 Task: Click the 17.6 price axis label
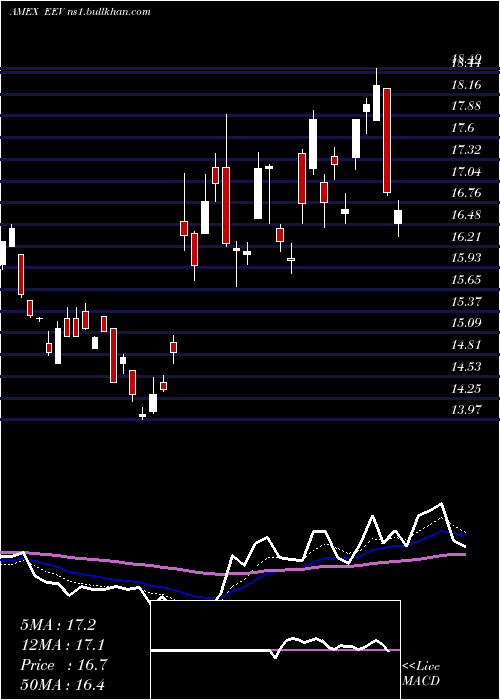click(462, 129)
